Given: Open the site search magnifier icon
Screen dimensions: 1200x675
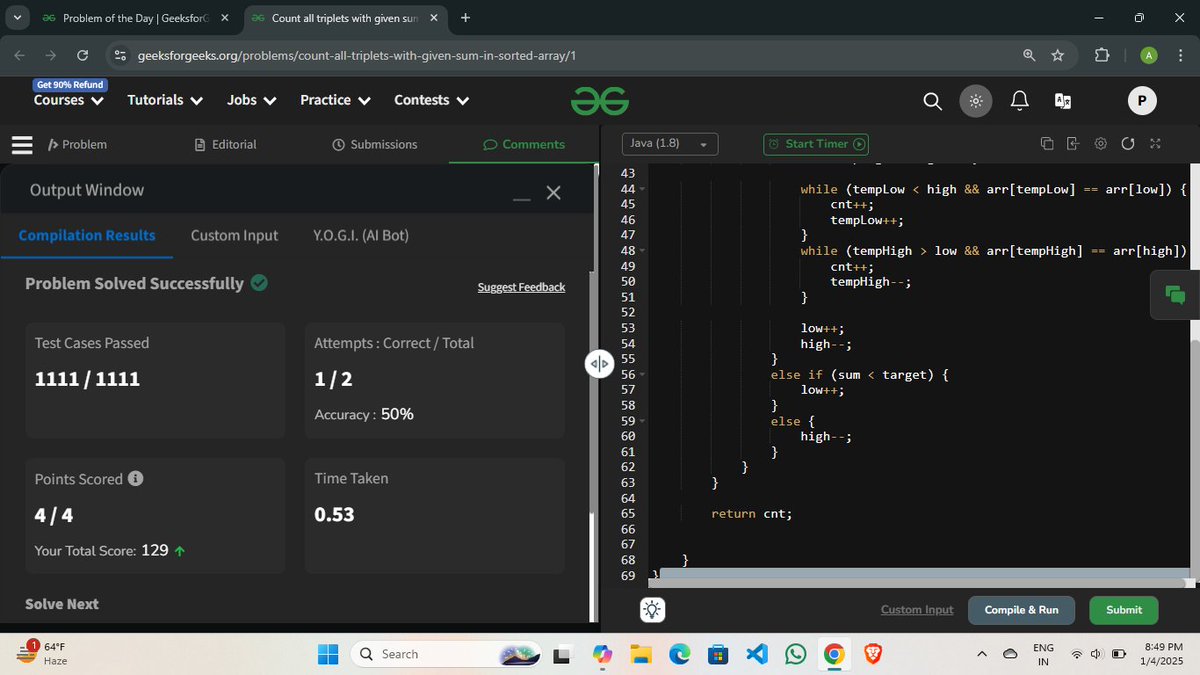Looking at the screenshot, I should [932, 100].
